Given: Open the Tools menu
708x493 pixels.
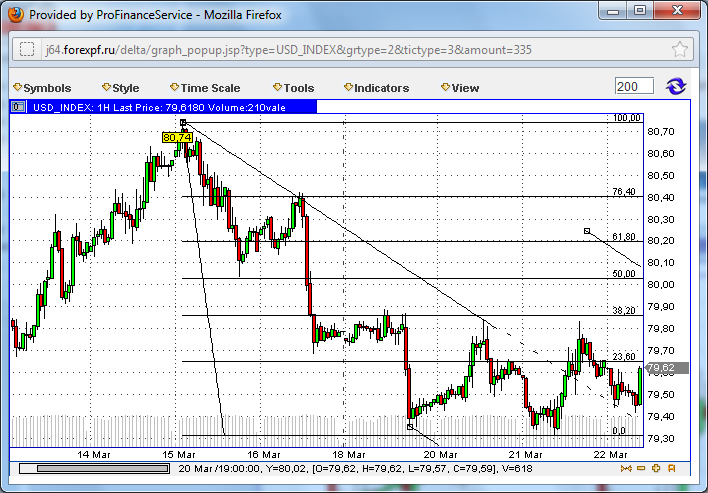Looking at the screenshot, I should 293,88.
